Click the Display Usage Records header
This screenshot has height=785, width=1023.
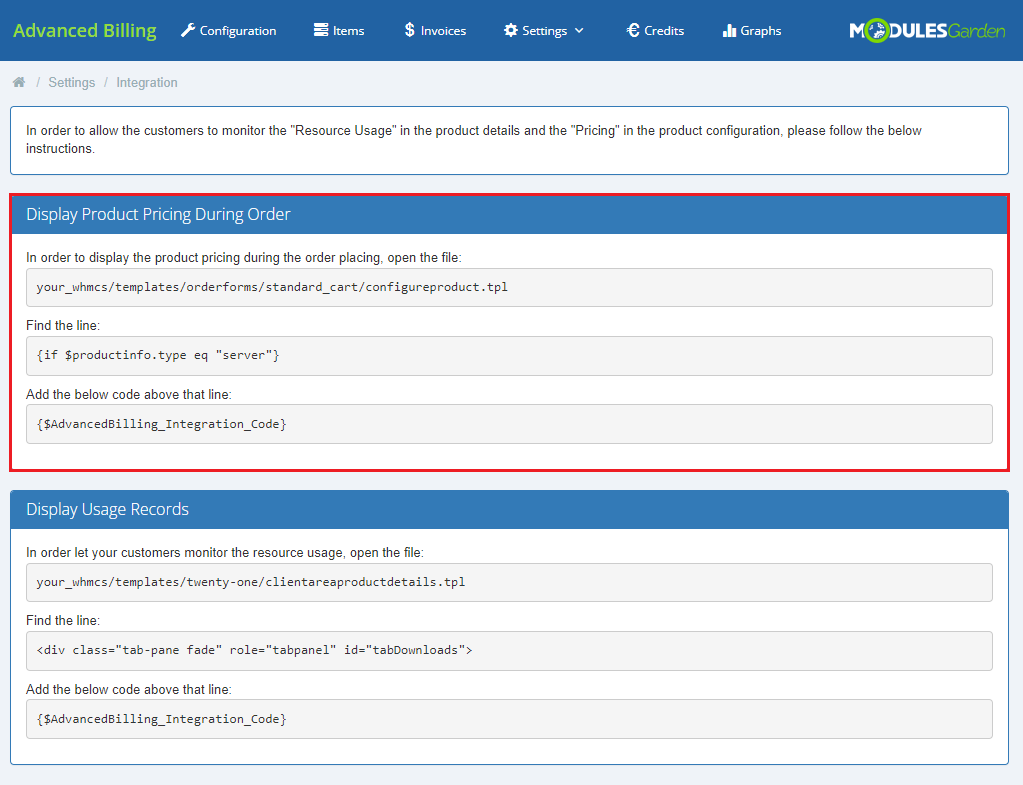point(510,510)
